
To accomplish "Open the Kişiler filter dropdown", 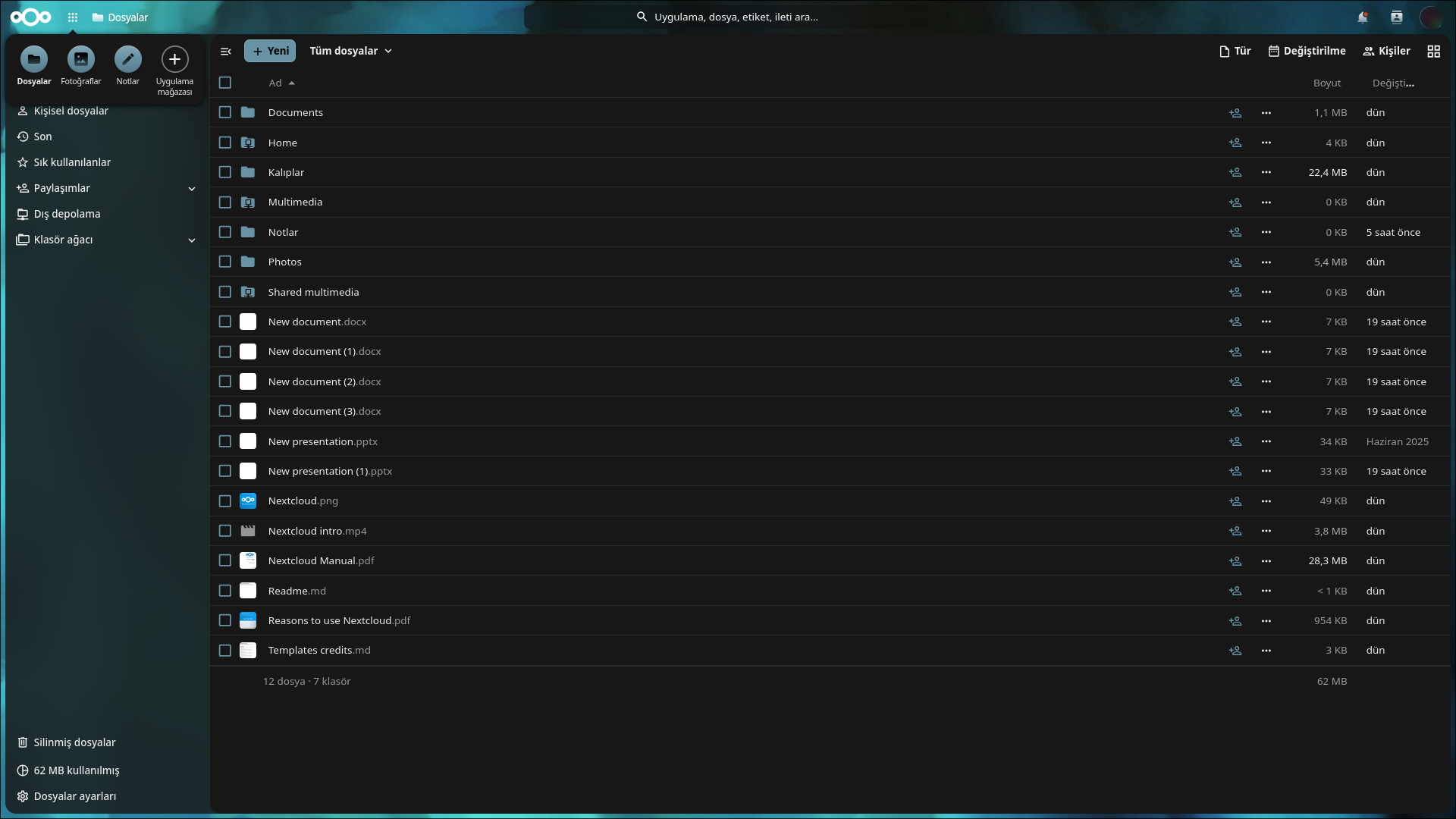I will click(x=1387, y=51).
